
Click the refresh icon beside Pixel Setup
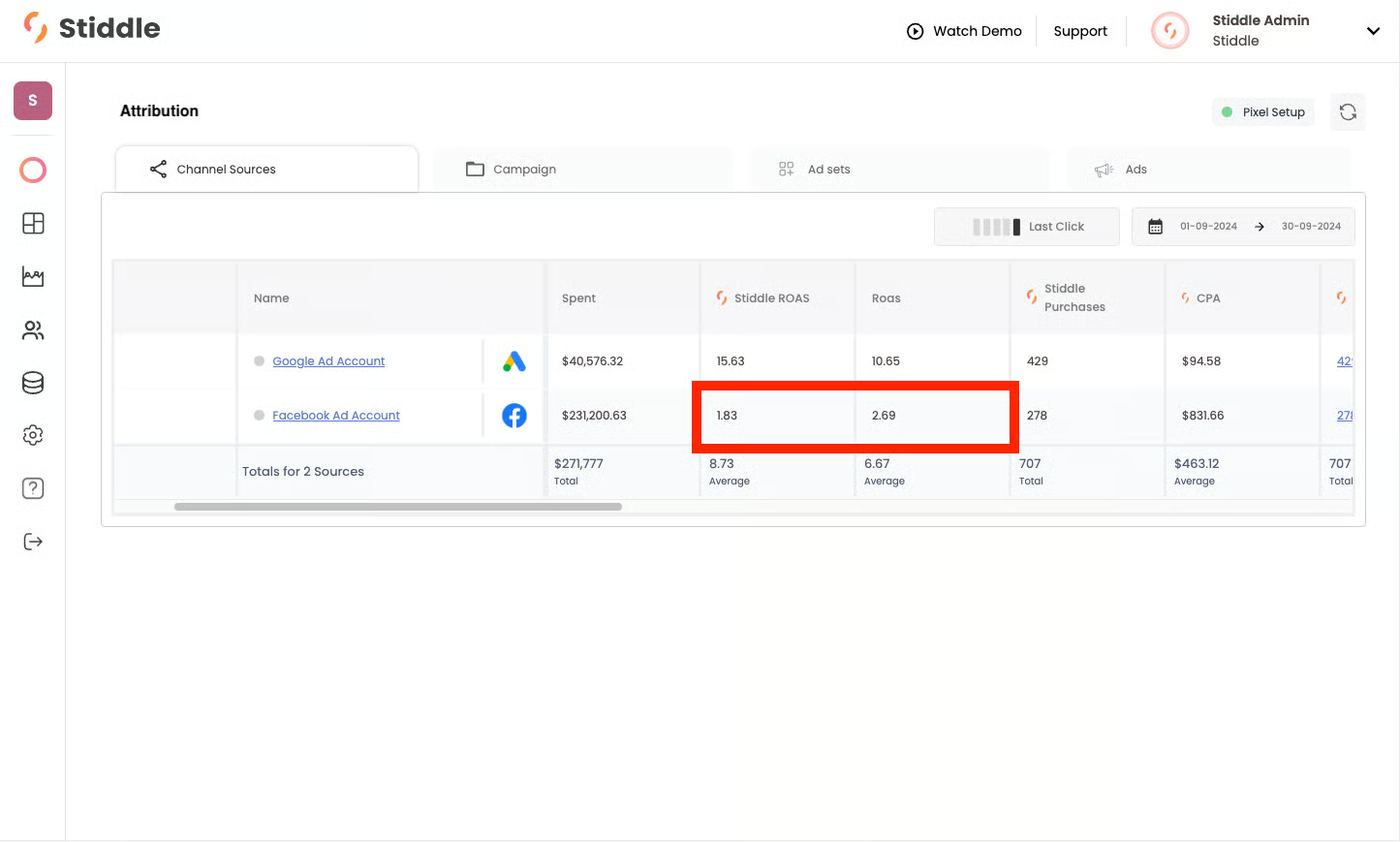pos(1348,112)
